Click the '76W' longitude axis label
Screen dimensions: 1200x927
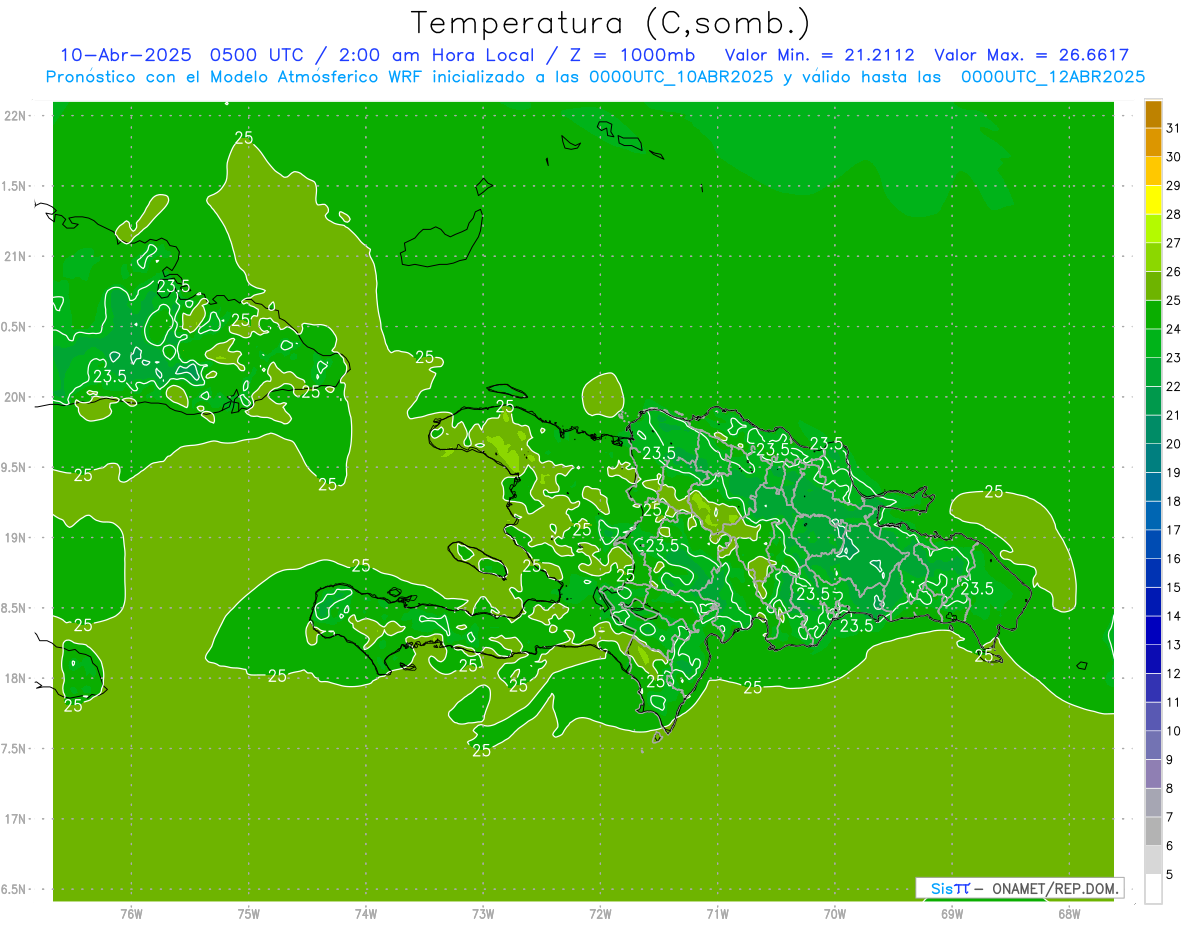click(x=131, y=913)
